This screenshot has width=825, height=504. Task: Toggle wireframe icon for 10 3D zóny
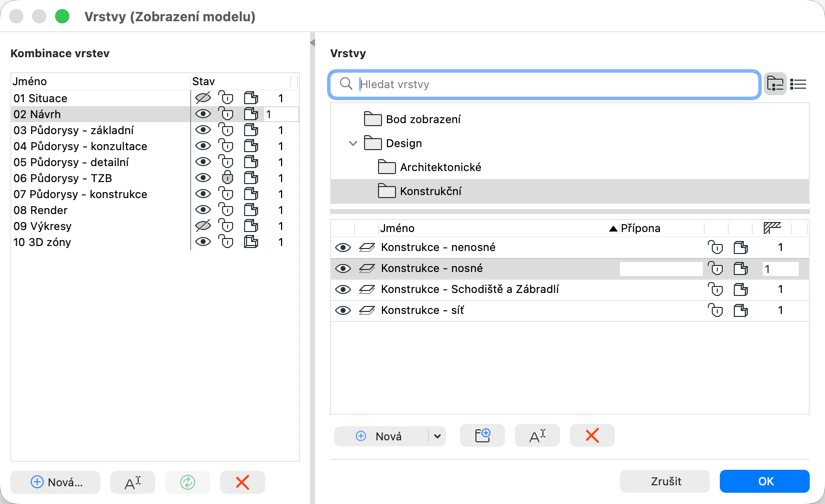(251, 242)
